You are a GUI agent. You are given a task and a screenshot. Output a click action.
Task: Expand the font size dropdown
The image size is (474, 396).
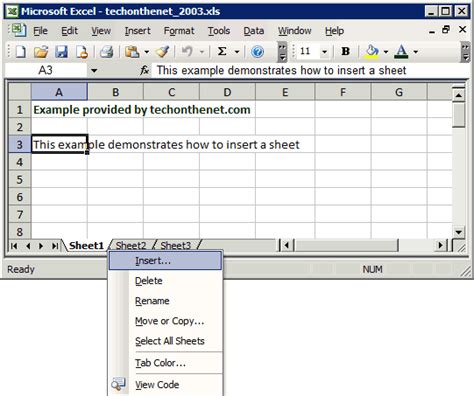click(324, 52)
